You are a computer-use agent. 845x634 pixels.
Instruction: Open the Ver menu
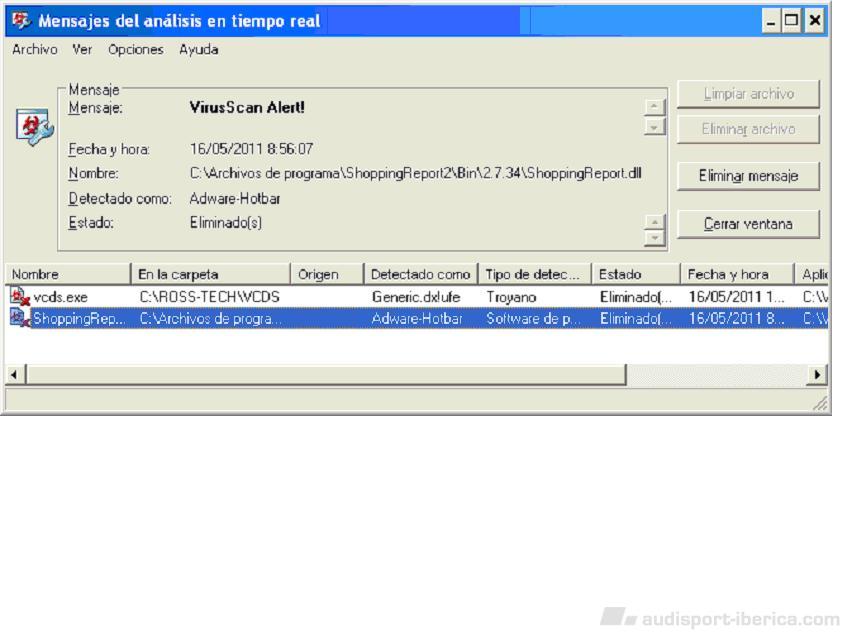(x=82, y=50)
